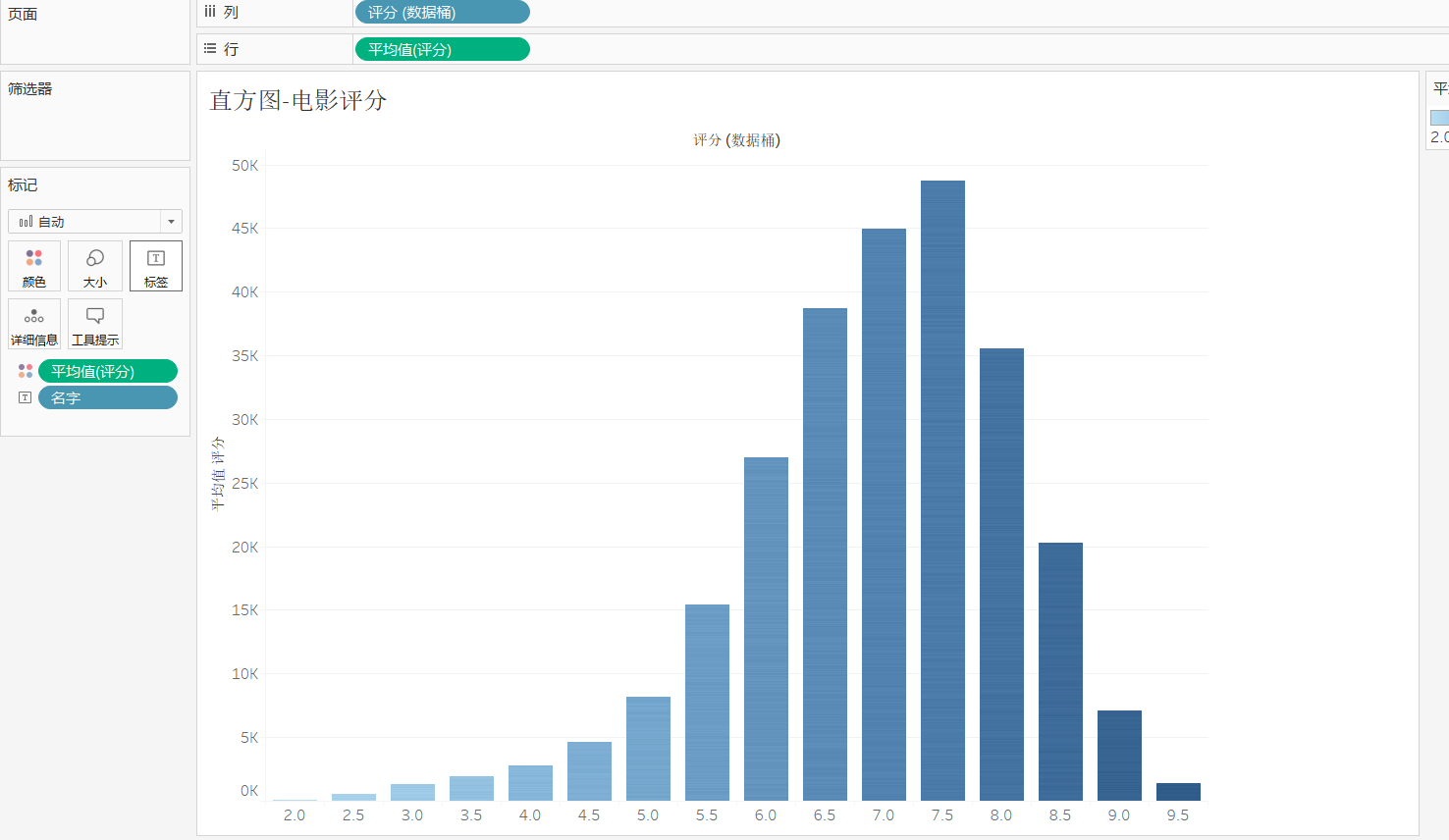The width and height of the screenshot is (1449, 840).
Task: Click the y-axis tick label 0K
Action: tap(249, 791)
